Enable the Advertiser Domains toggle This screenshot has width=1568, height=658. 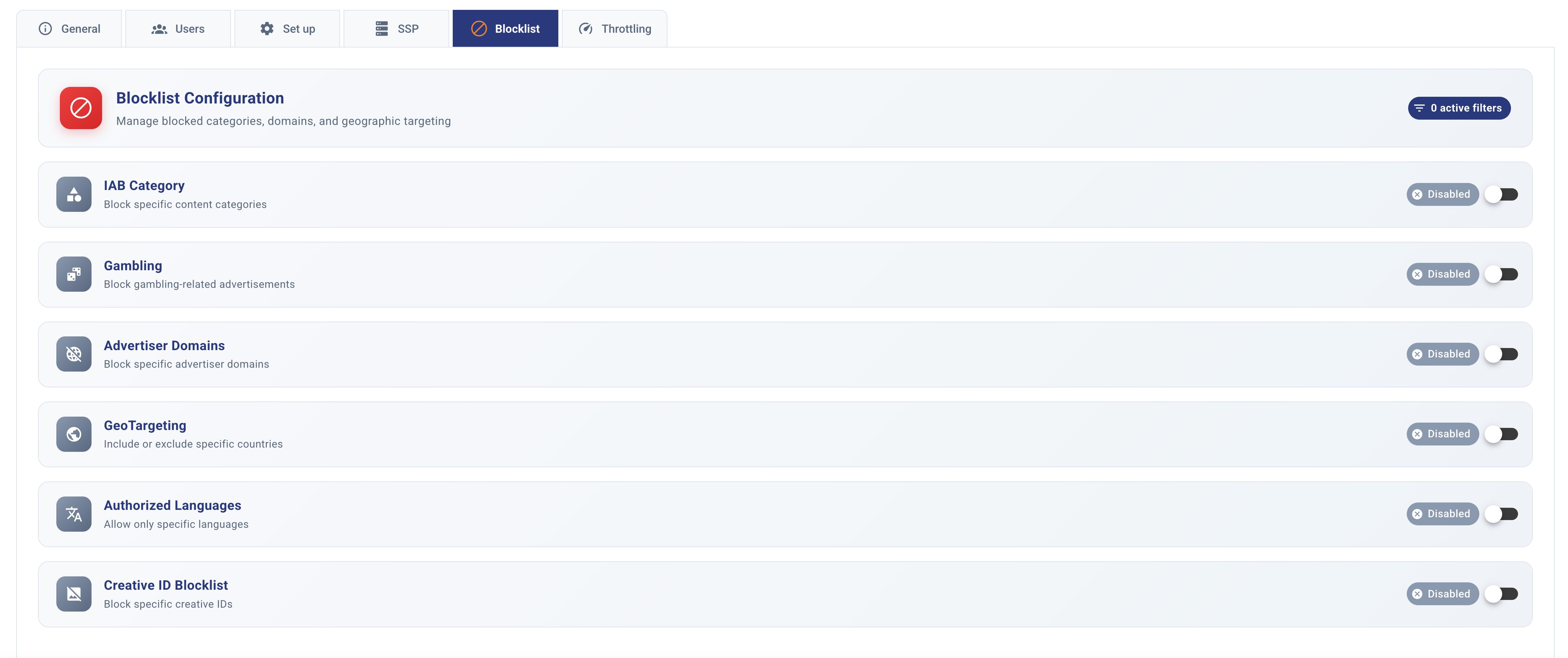click(1501, 354)
